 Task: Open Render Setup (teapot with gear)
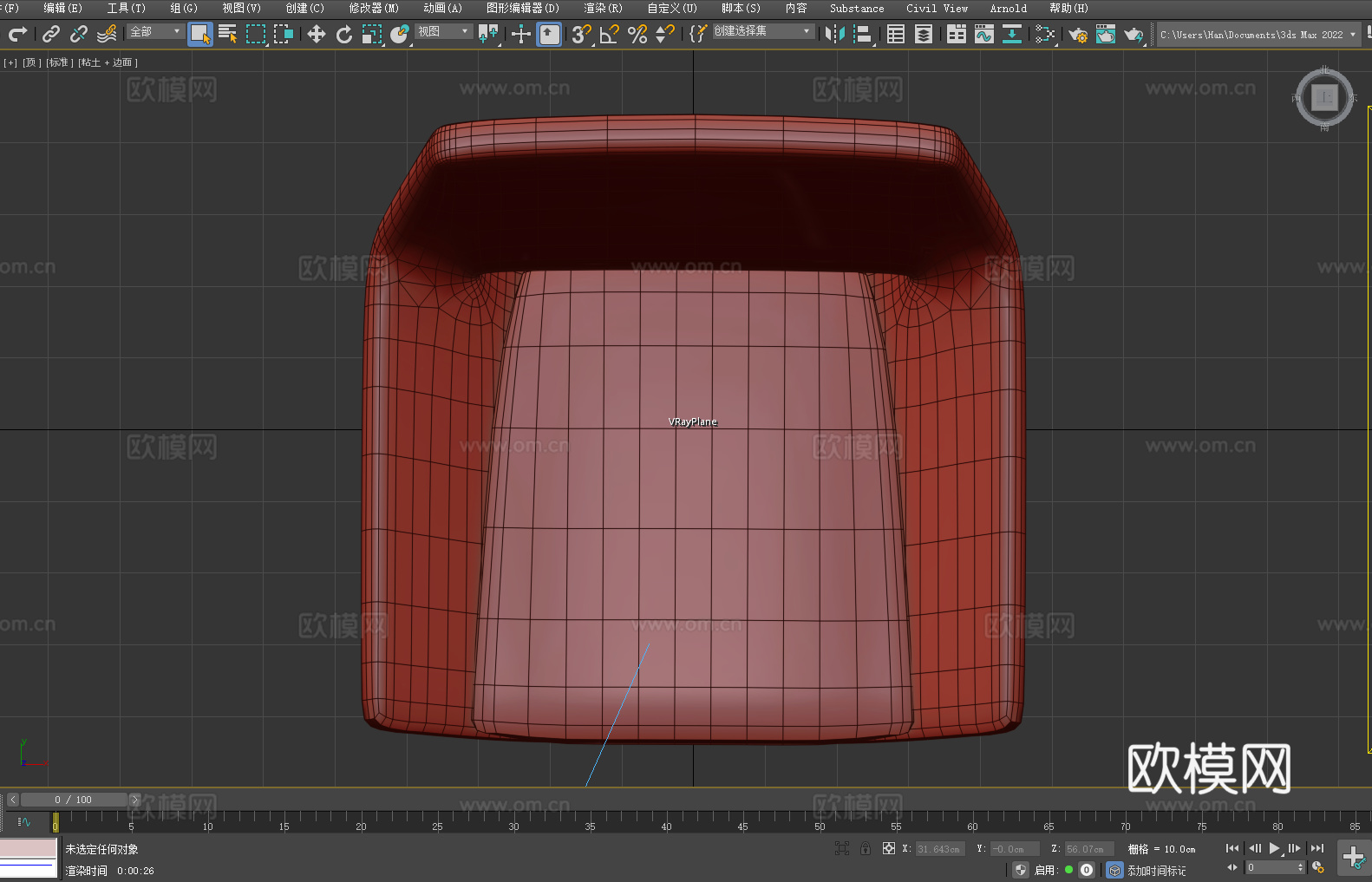(1078, 34)
